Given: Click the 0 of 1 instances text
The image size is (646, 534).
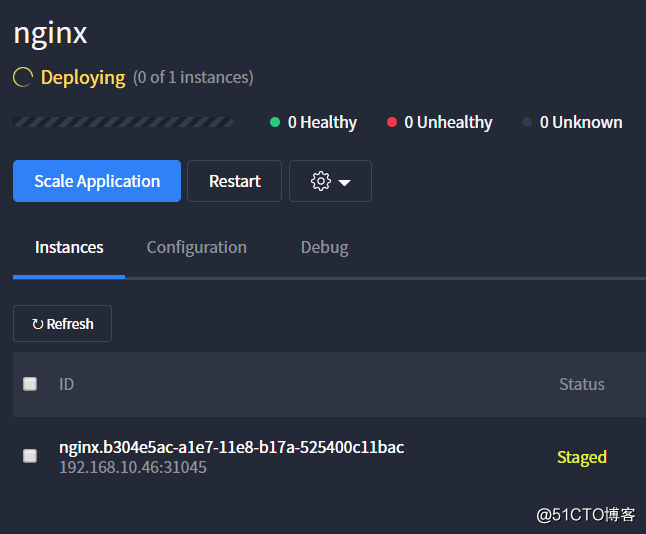Looking at the screenshot, I should click(193, 77).
